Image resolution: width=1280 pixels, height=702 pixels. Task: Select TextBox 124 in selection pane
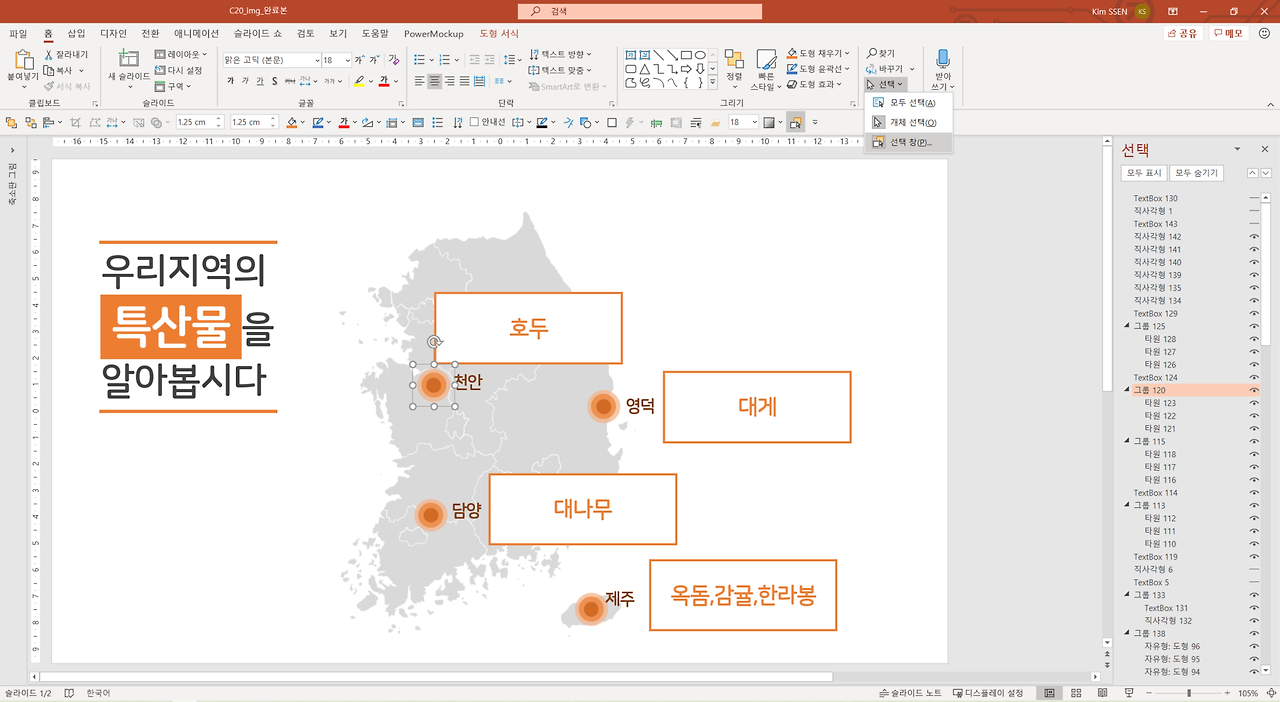tap(1155, 378)
